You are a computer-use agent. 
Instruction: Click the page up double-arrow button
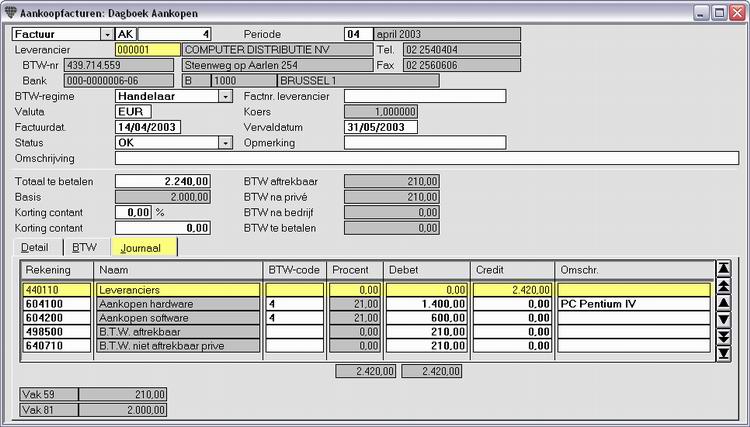724,286
